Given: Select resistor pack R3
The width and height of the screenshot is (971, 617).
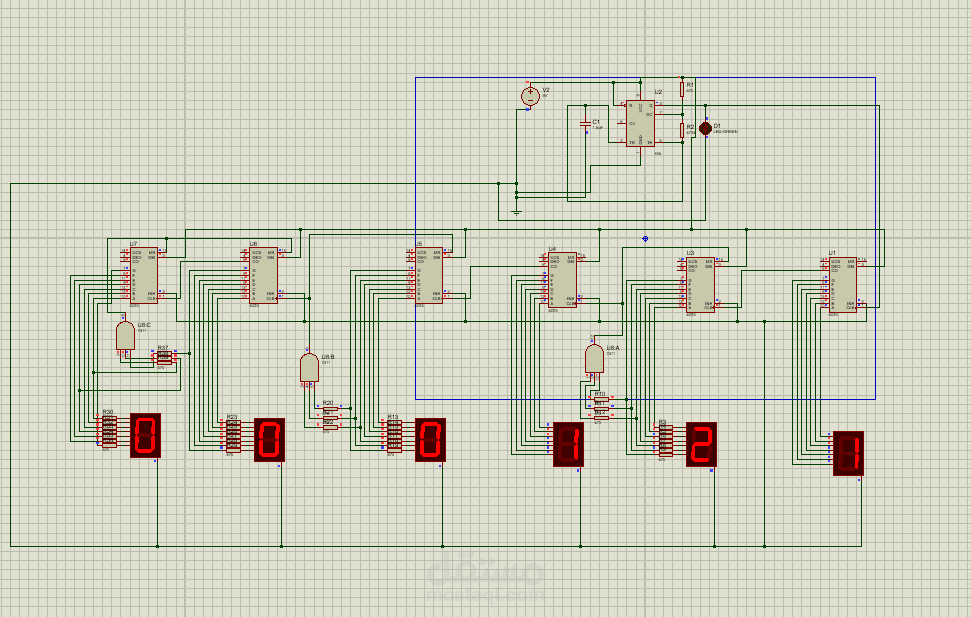Looking at the screenshot, I should (x=665, y=440).
